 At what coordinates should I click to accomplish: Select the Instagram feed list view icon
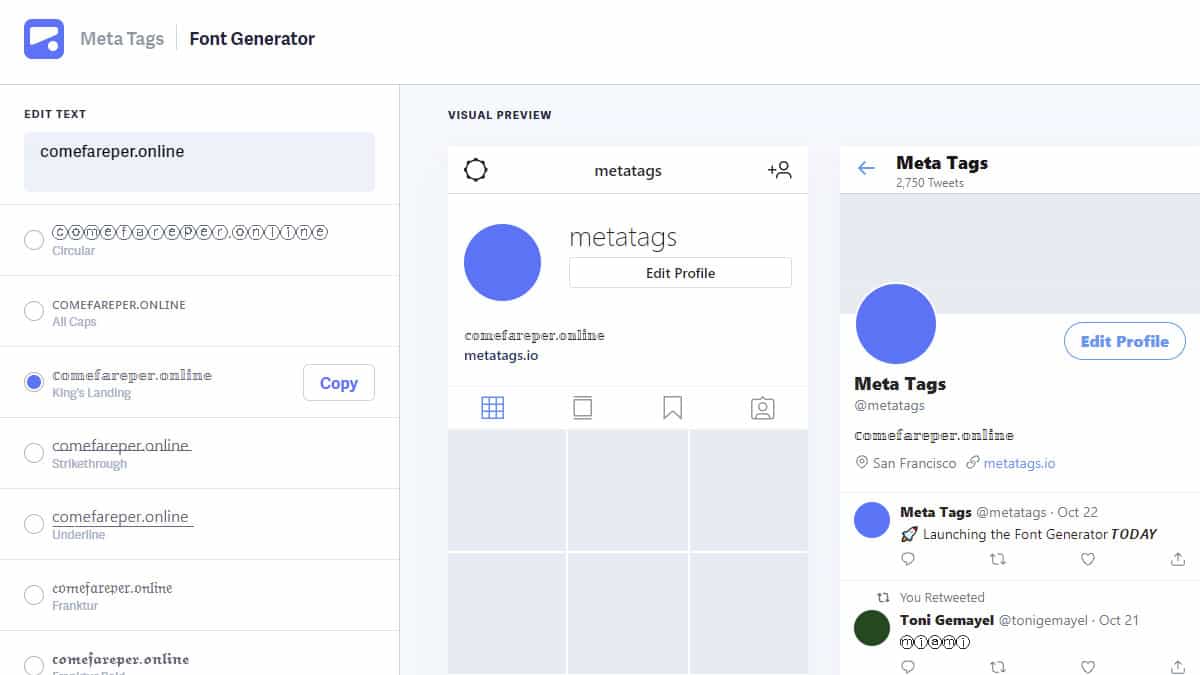[x=582, y=408]
